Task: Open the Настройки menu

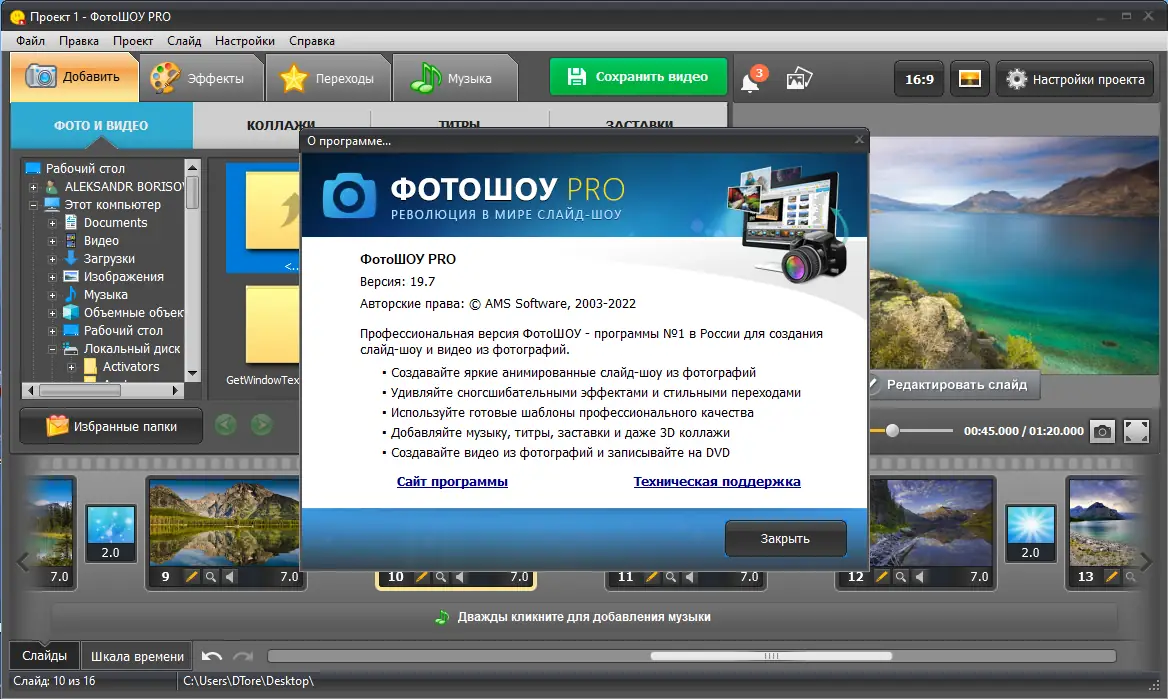Action: (244, 41)
